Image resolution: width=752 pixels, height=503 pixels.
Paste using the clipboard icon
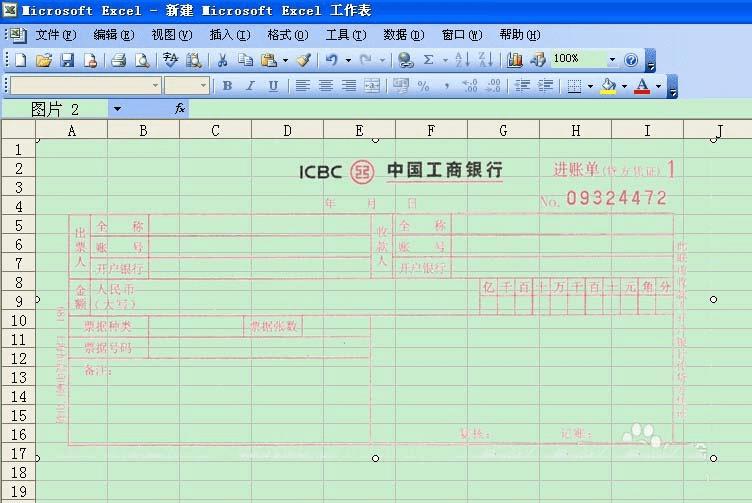coord(269,60)
